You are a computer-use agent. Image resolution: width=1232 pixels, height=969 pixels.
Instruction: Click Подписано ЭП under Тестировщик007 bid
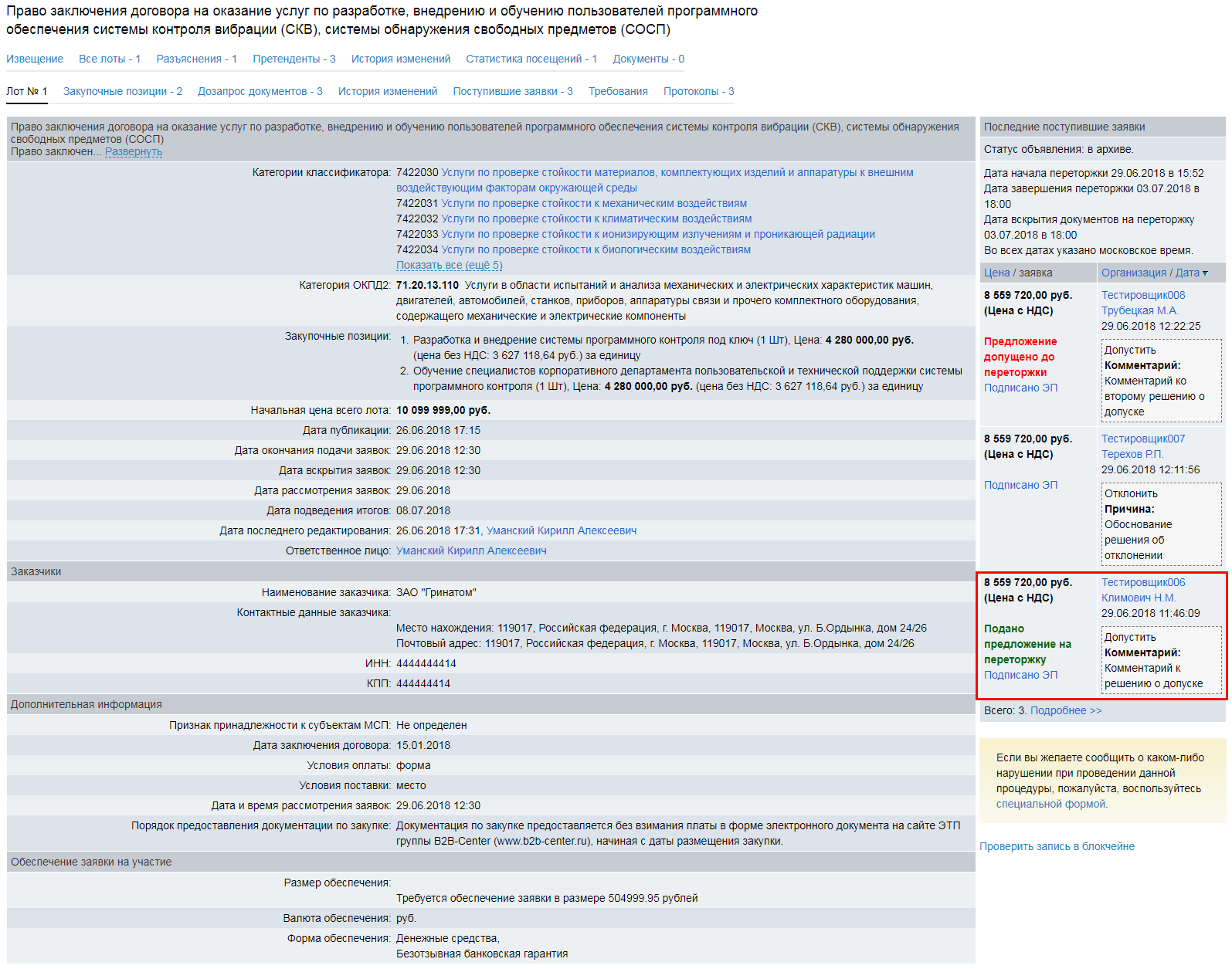[1020, 486]
